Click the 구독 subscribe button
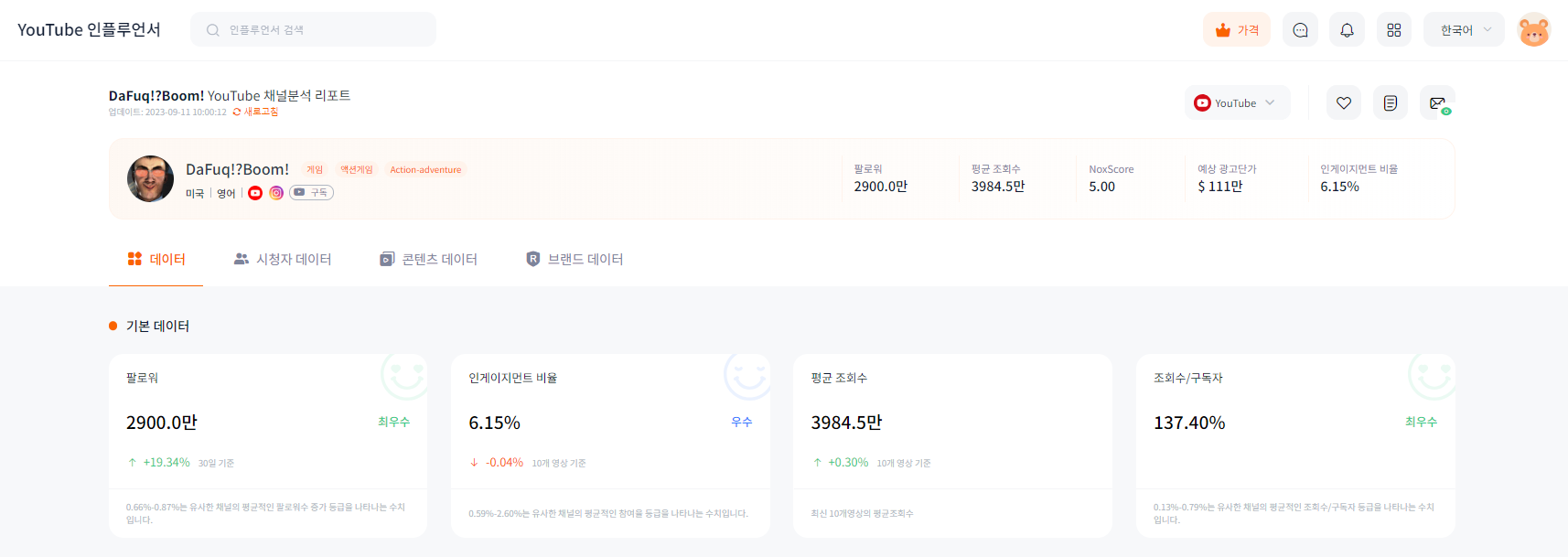Image resolution: width=1568 pixels, height=557 pixels. point(312,192)
